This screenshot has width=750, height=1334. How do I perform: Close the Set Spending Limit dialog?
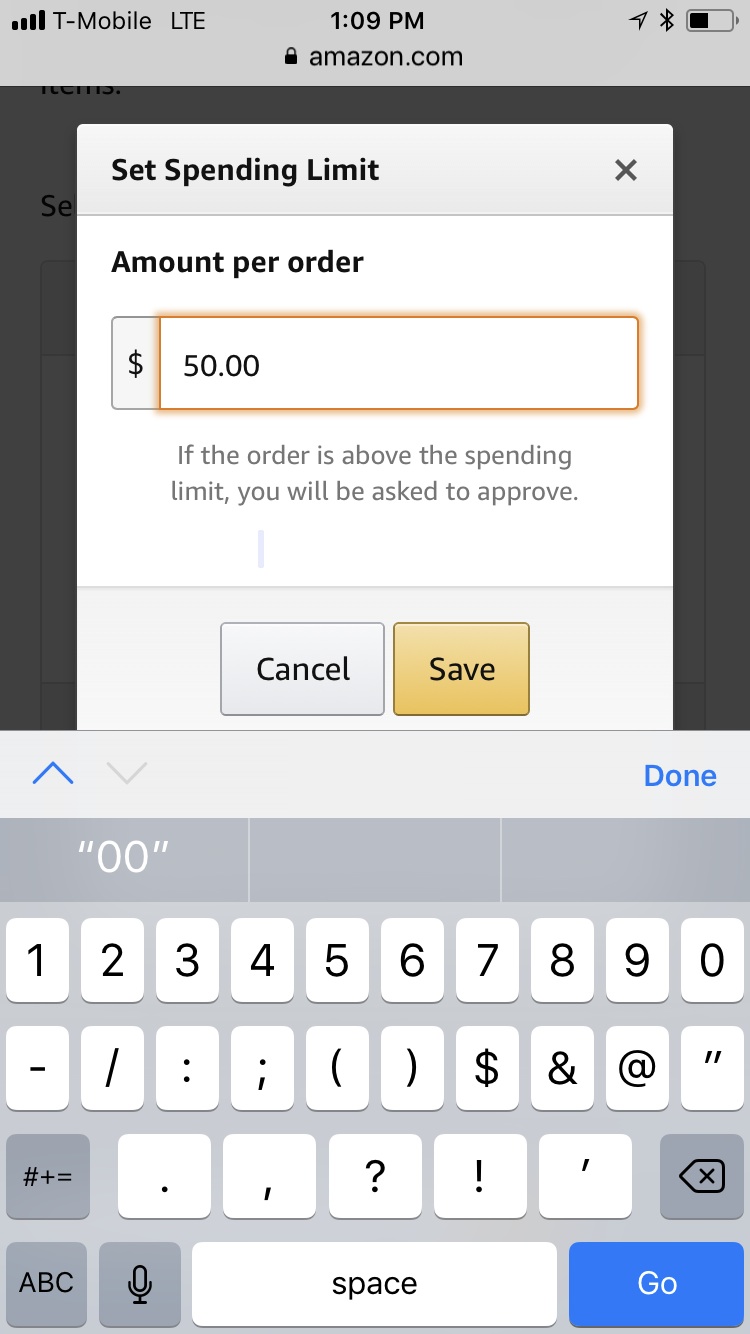pyautogui.click(x=626, y=170)
